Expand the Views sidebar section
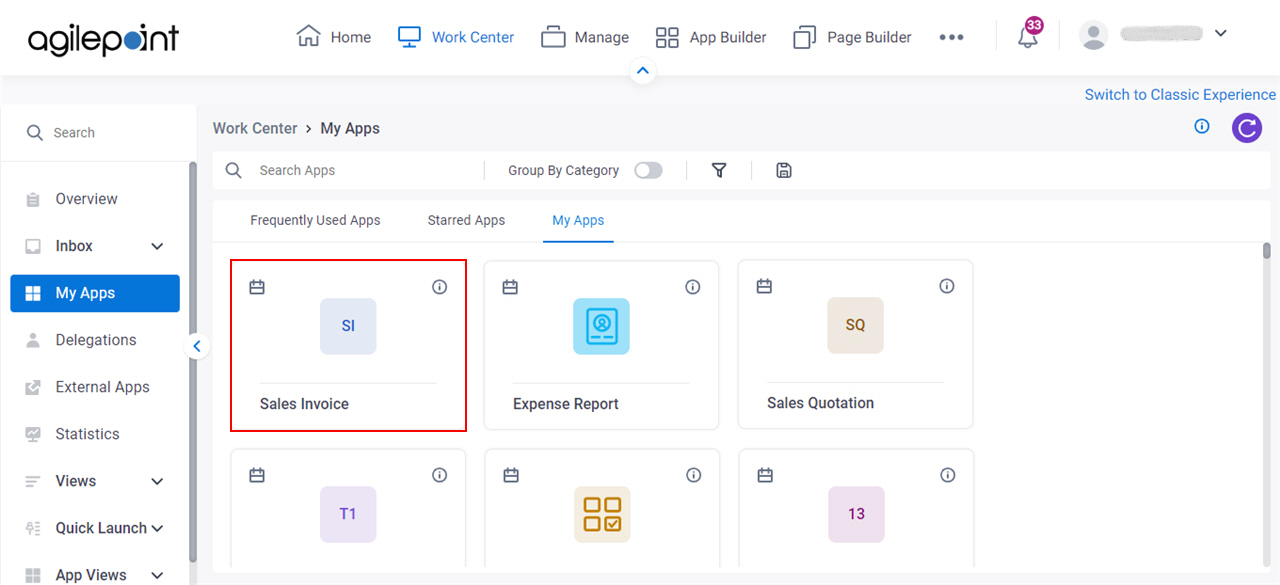Image resolution: width=1280 pixels, height=585 pixels. tap(157, 481)
